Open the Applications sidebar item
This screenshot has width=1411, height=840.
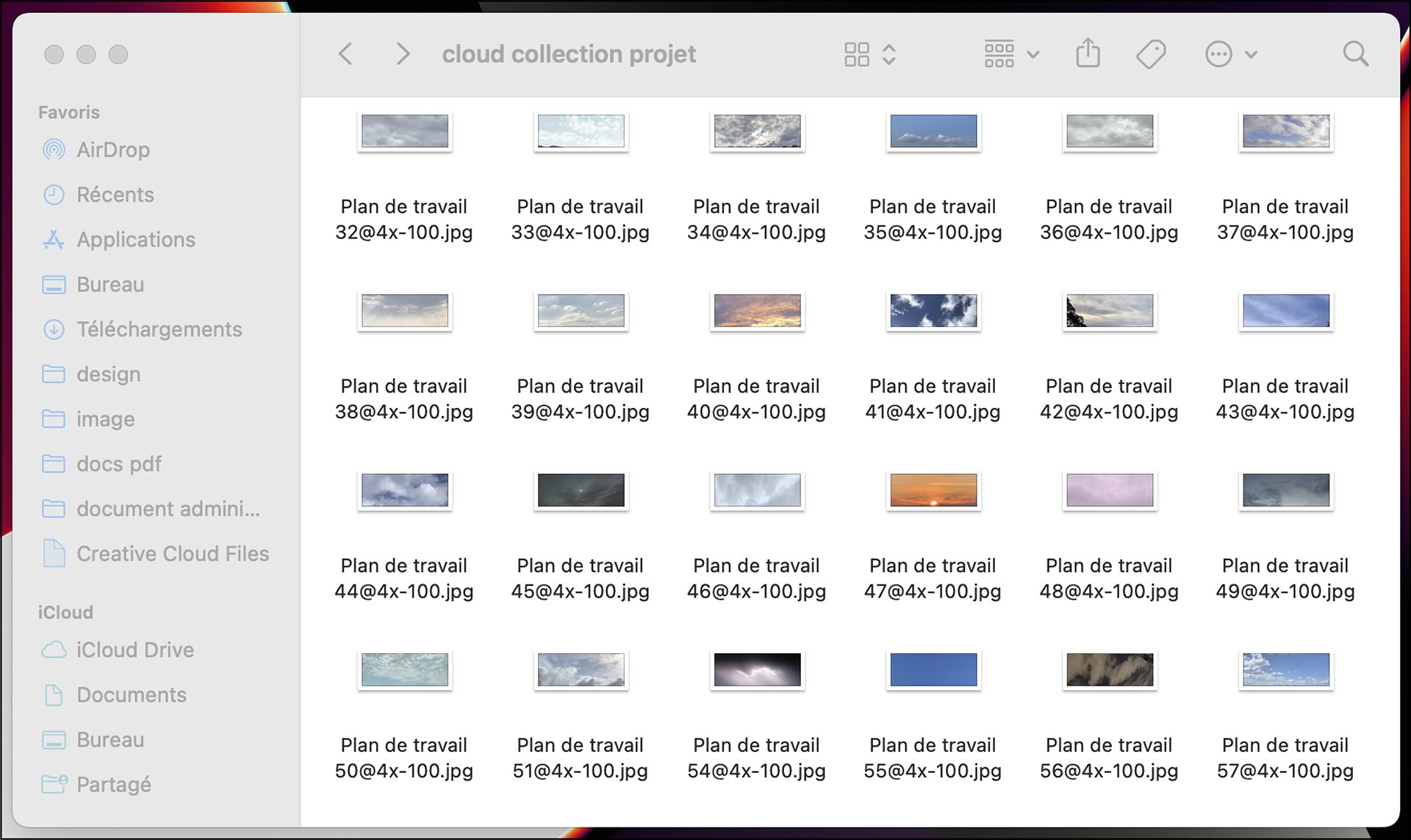[136, 240]
